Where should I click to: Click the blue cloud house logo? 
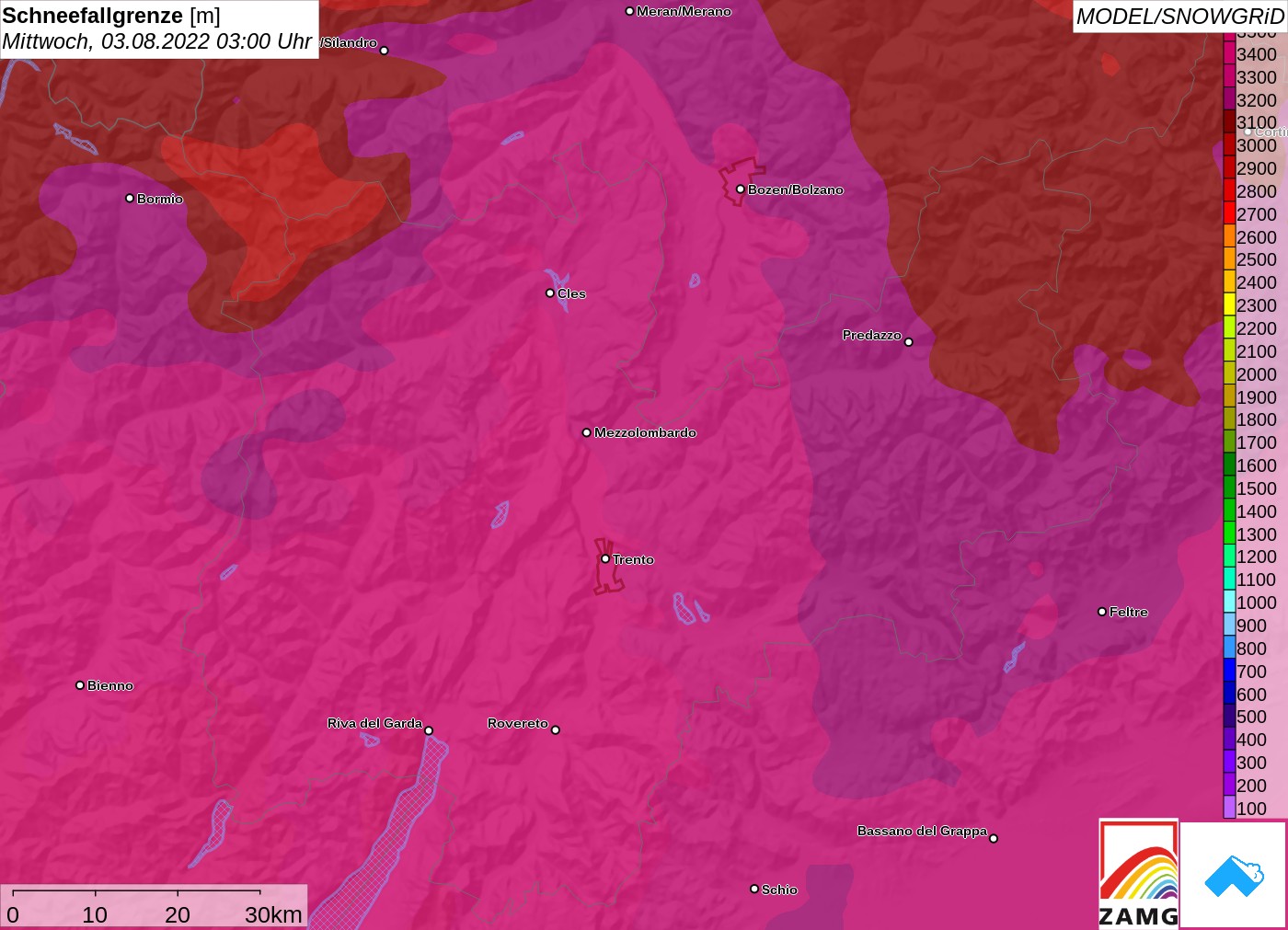coord(1234,876)
